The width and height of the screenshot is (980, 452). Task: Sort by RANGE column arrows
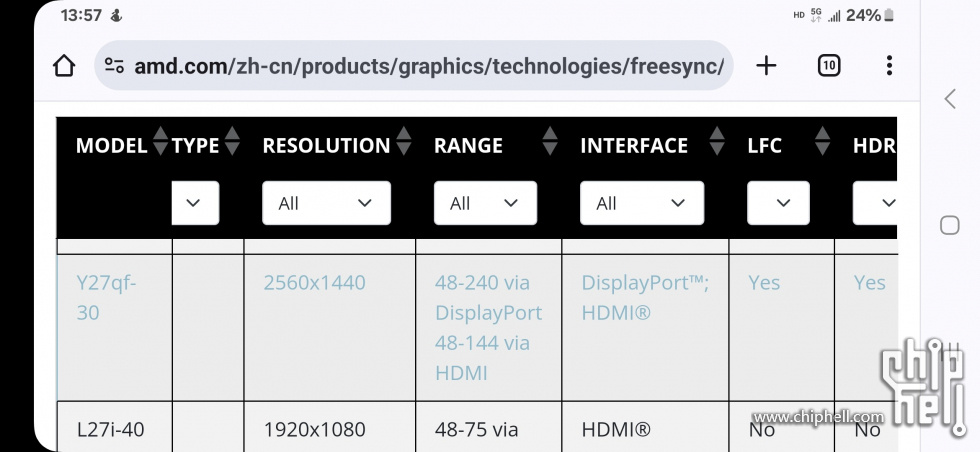(550, 141)
